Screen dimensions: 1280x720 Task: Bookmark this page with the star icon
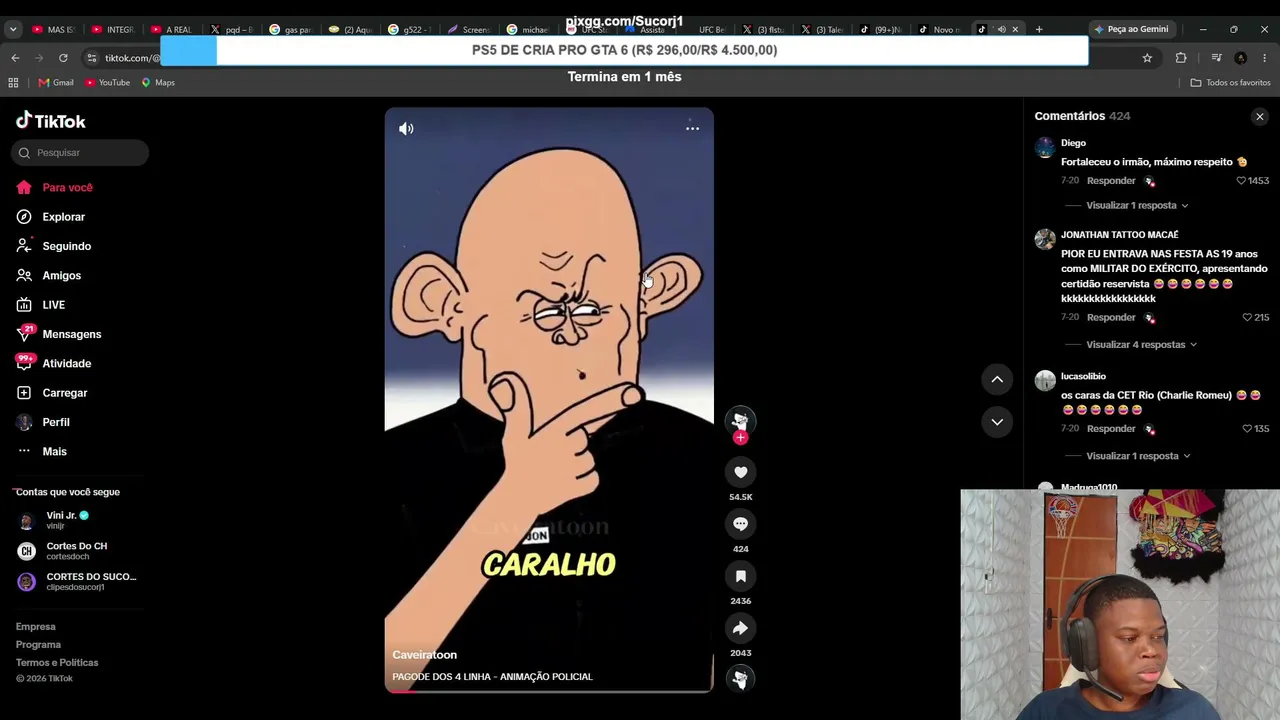click(x=1147, y=58)
